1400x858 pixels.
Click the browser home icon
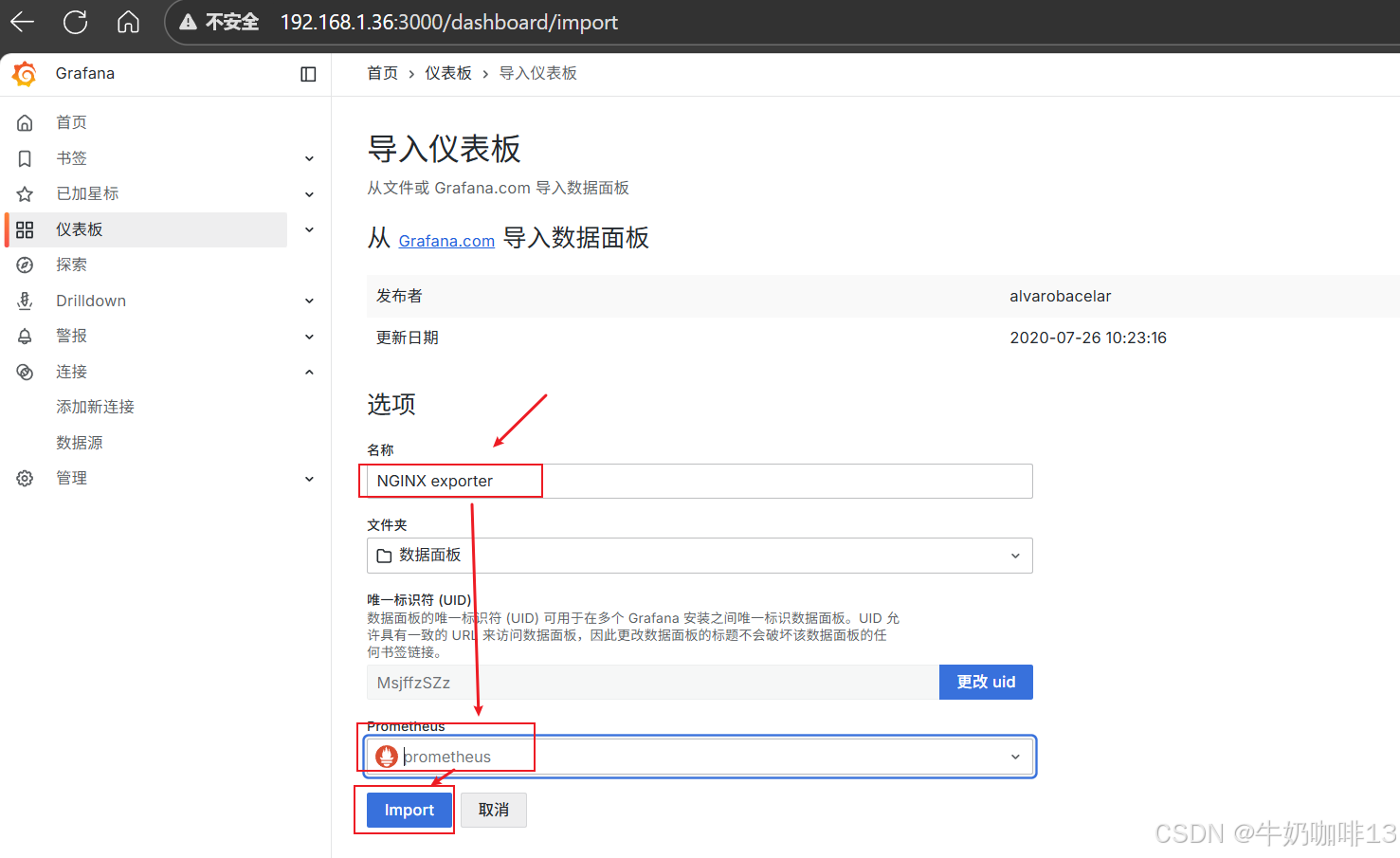[128, 22]
